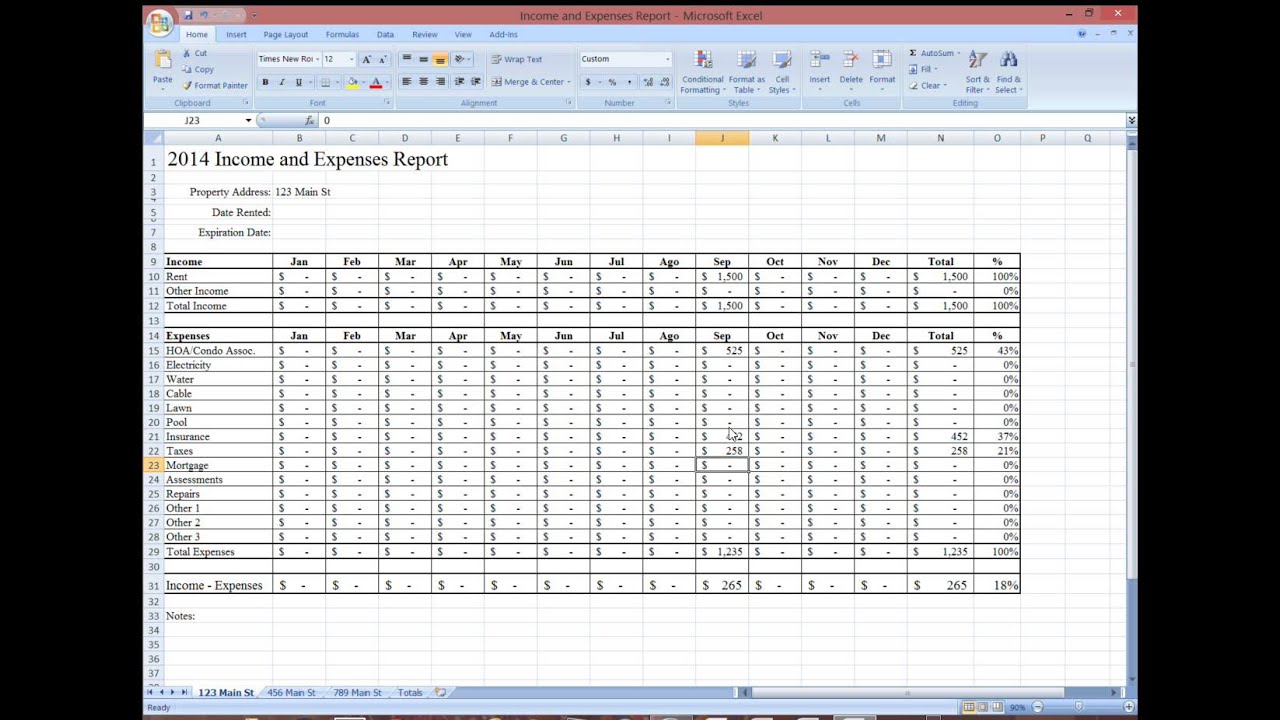Switch to the Page Layout tab
This screenshot has width=1280, height=720.
286,34
